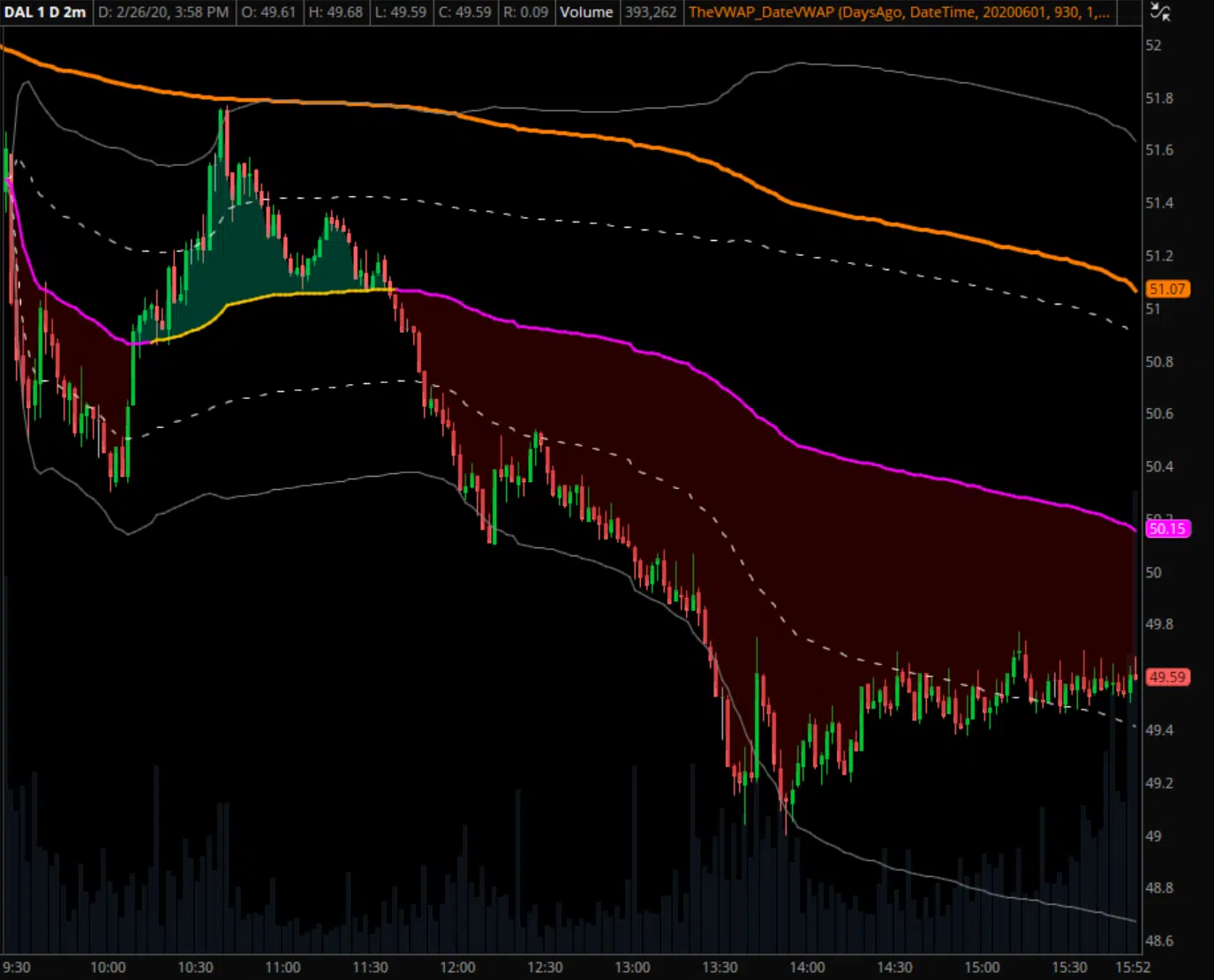Image resolution: width=1214 pixels, height=980 pixels.
Task: Select the Volume study label in header
Action: tap(586, 12)
